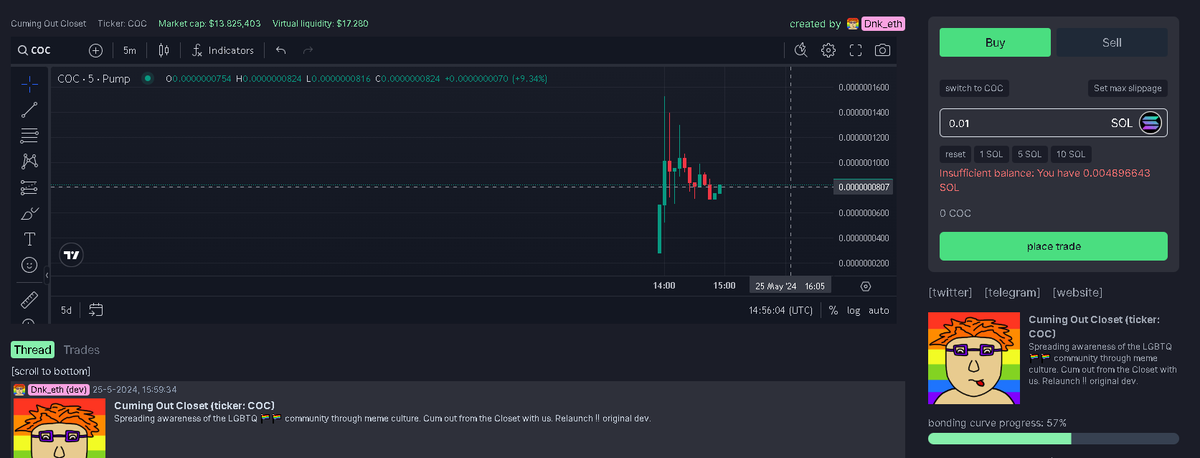Open the [telegram] link

pos(1012,292)
